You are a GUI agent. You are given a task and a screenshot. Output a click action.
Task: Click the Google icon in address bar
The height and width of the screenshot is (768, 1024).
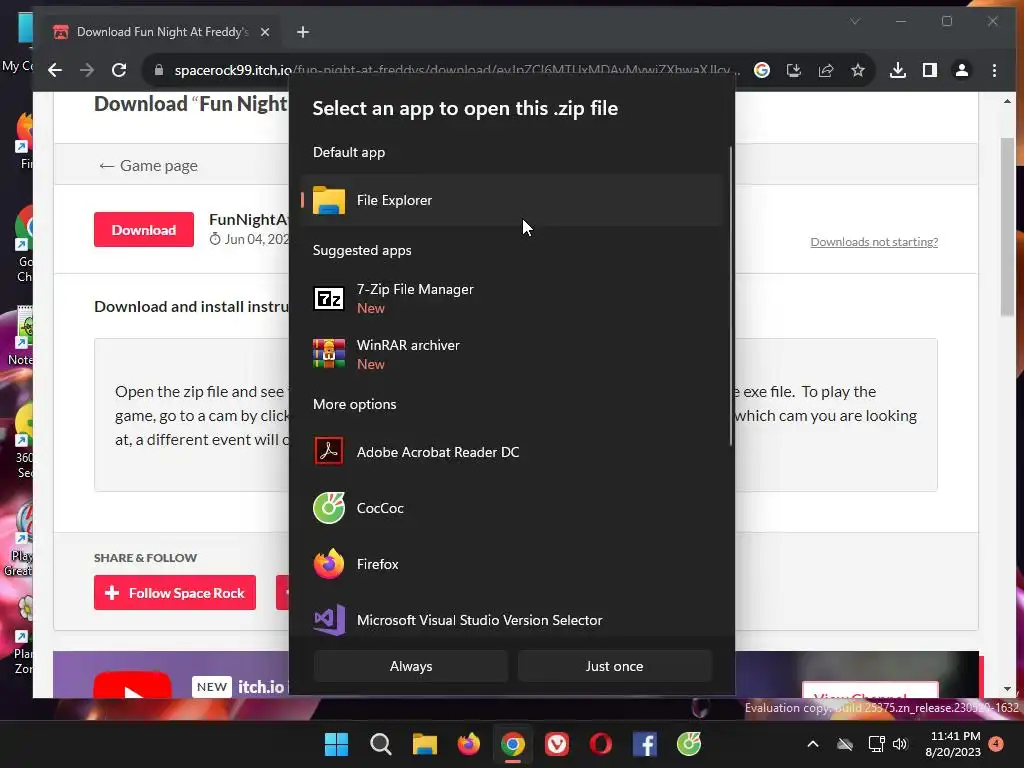[x=761, y=71]
